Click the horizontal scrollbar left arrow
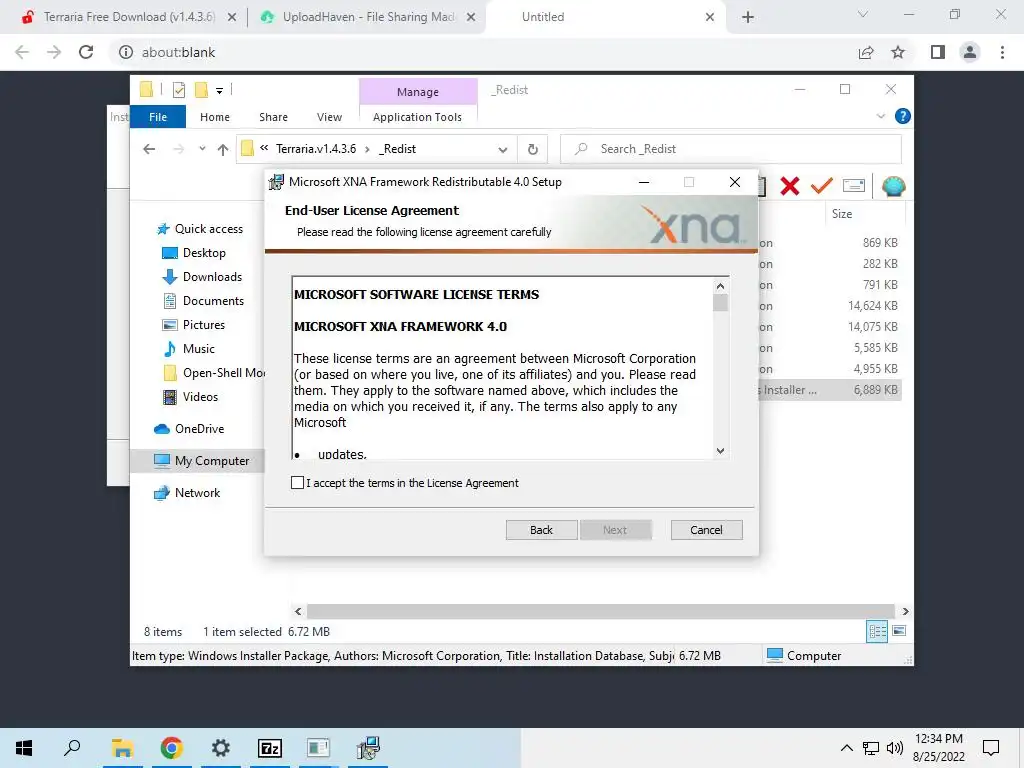Screen dimensions: 1024x768 (298, 611)
